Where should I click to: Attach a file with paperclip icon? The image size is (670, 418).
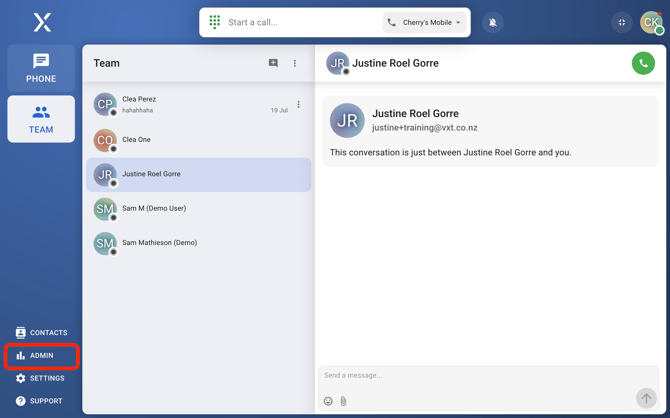[x=343, y=401]
